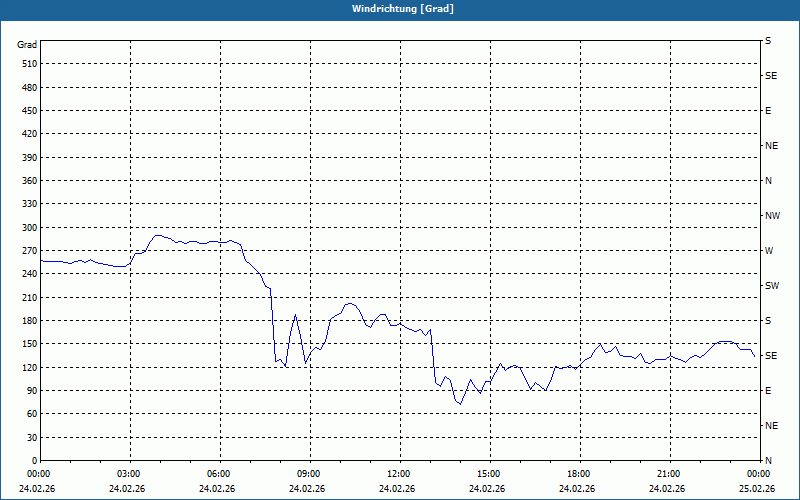The image size is (800, 500).
Task: Select the 18:00 time marker
Action: [x=577, y=474]
